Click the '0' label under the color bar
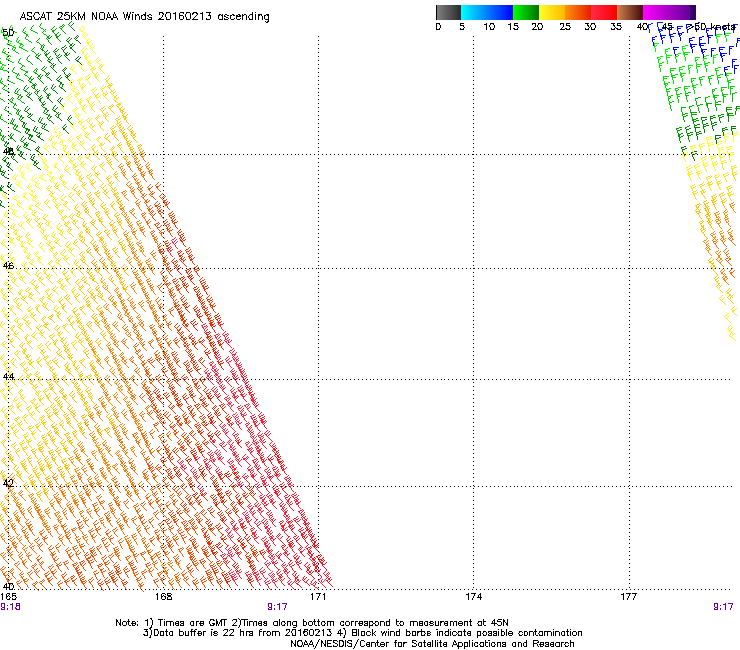This screenshot has height=650, width=740. tap(438, 27)
